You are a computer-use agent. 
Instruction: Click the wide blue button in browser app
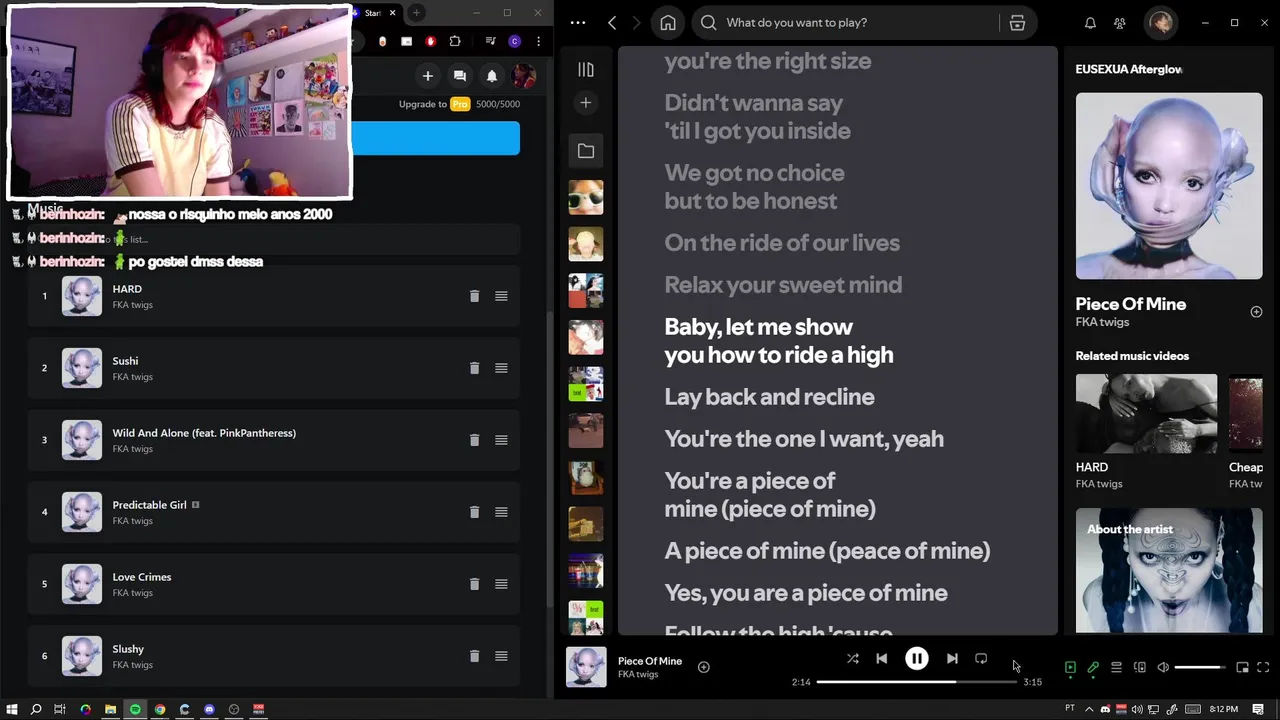[x=435, y=138]
